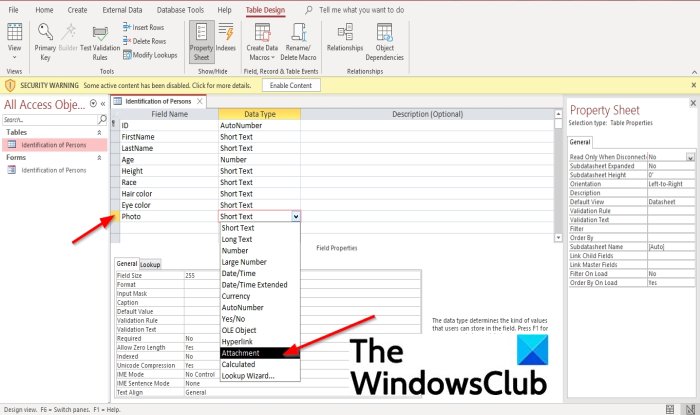The image size is (700, 415).
Task: Select the ID row primary key selector
Action: point(115,125)
